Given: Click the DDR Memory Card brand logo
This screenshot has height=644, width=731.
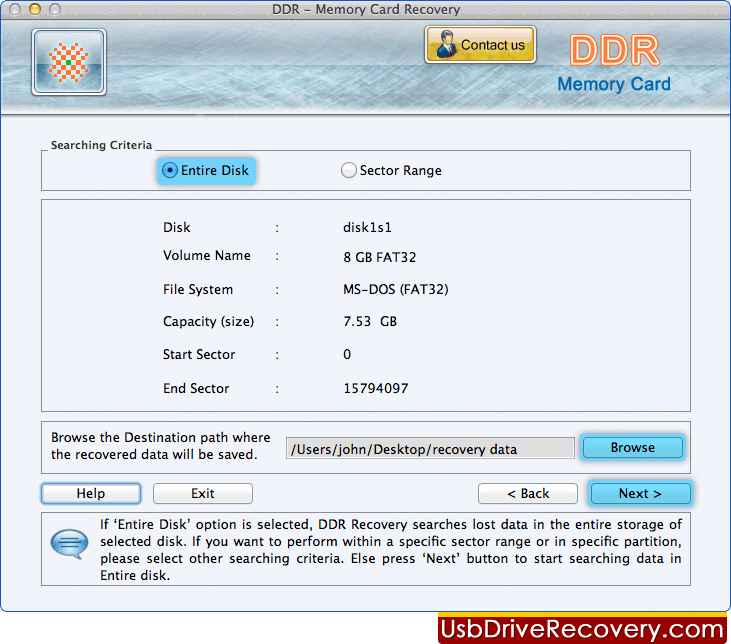Looking at the screenshot, I should pyautogui.click(x=614, y=63).
